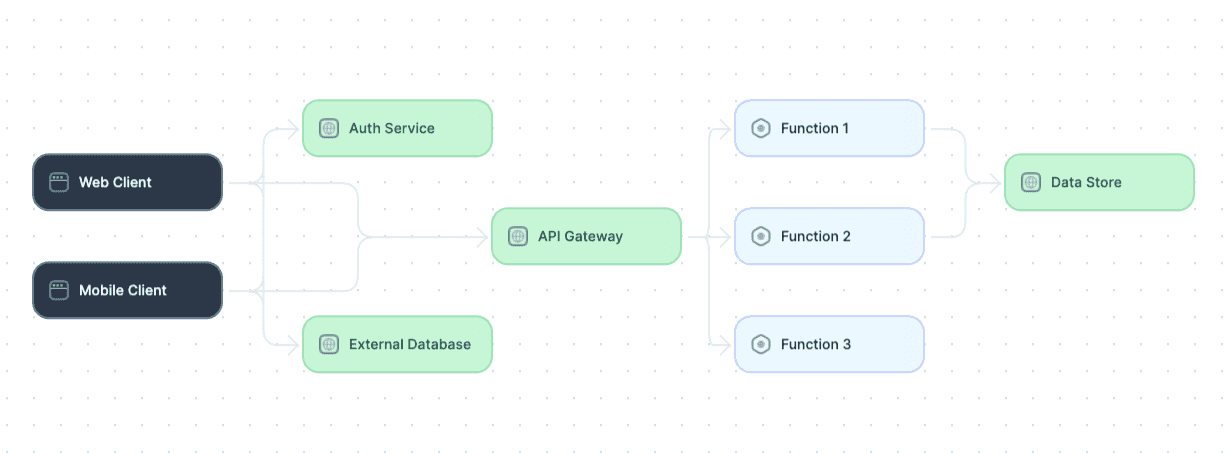Select the Auth Service node label
1226x453 pixels.
click(x=392, y=128)
